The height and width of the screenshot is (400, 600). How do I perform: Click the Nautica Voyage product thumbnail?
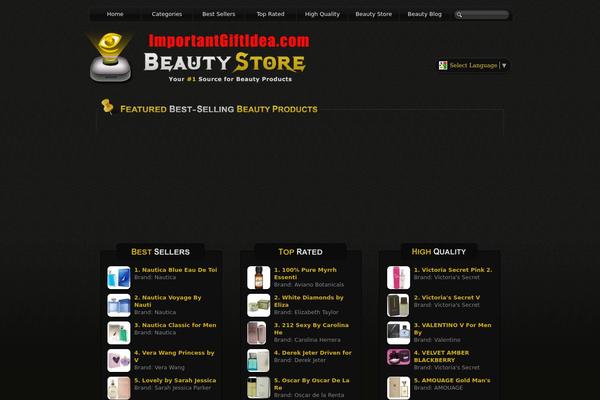tap(119, 305)
